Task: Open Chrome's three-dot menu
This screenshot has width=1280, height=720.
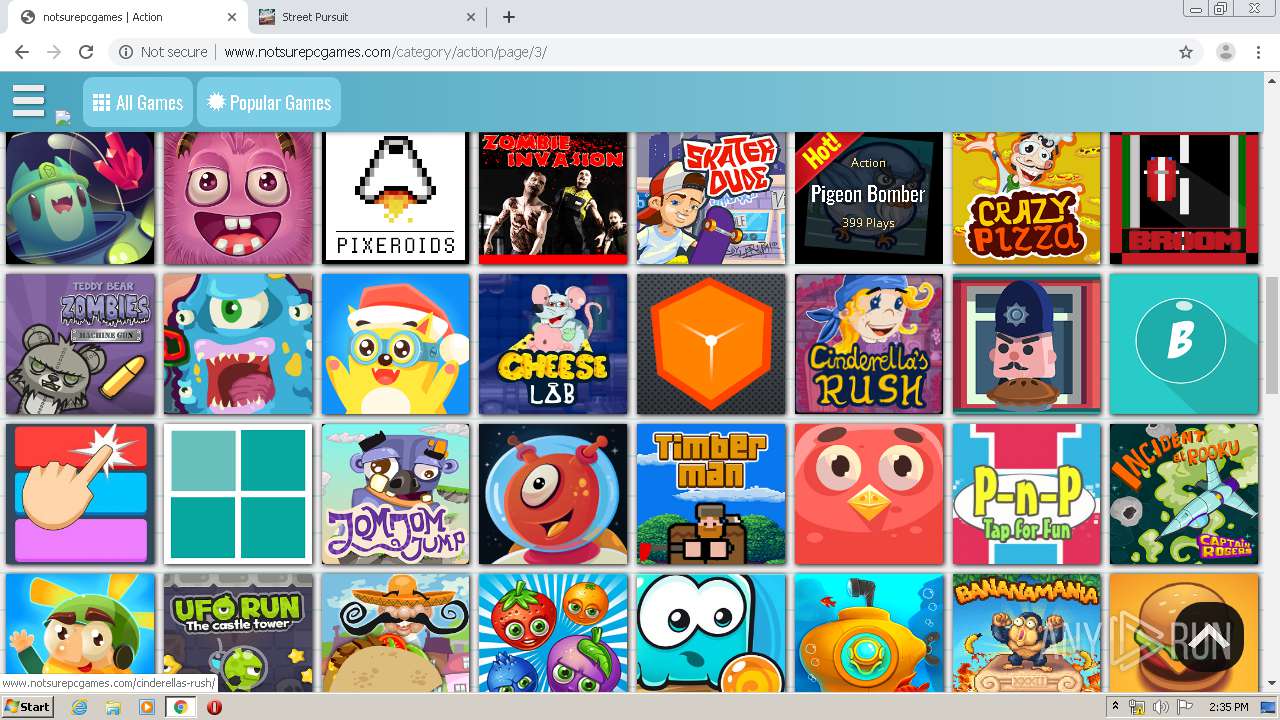Action: pos(1258,52)
